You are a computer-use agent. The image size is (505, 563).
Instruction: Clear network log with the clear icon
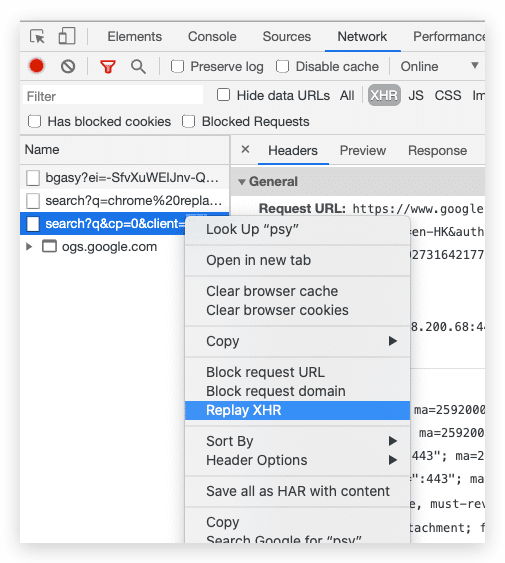coord(68,66)
